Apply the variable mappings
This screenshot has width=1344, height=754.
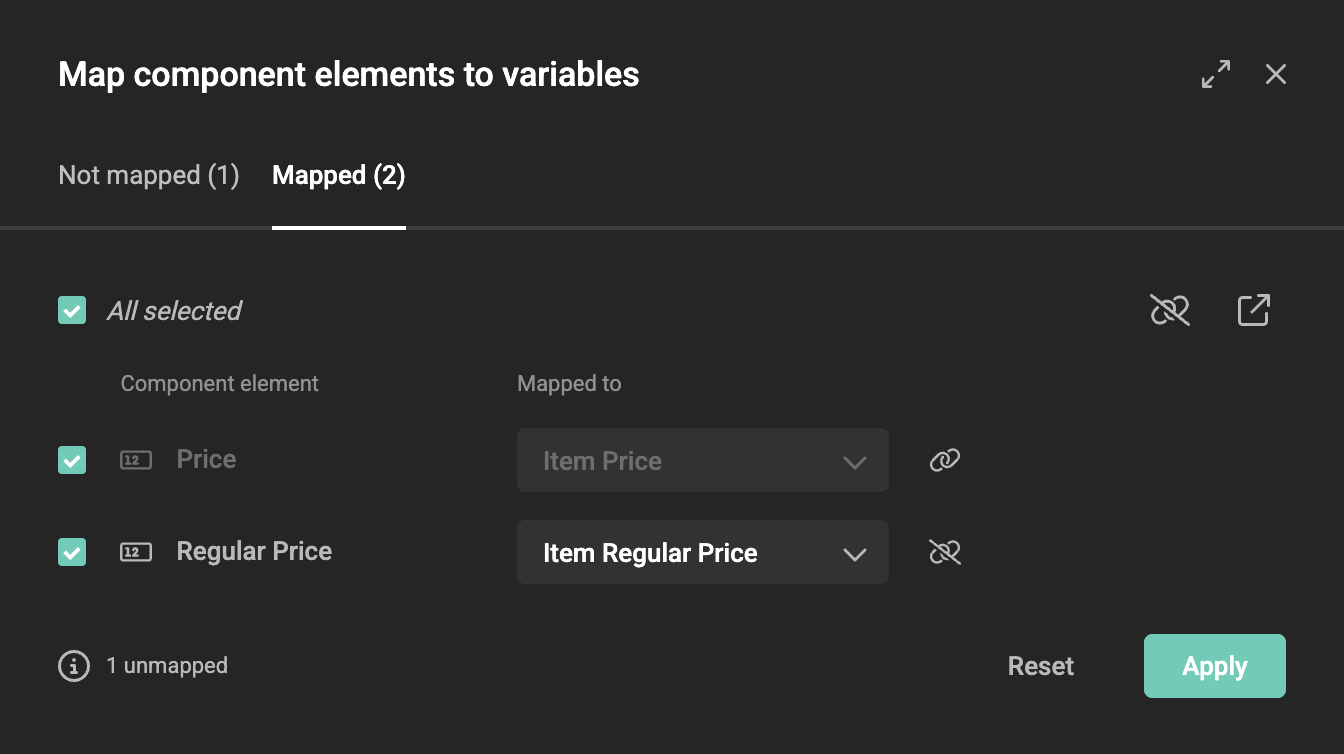pos(1214,665)
